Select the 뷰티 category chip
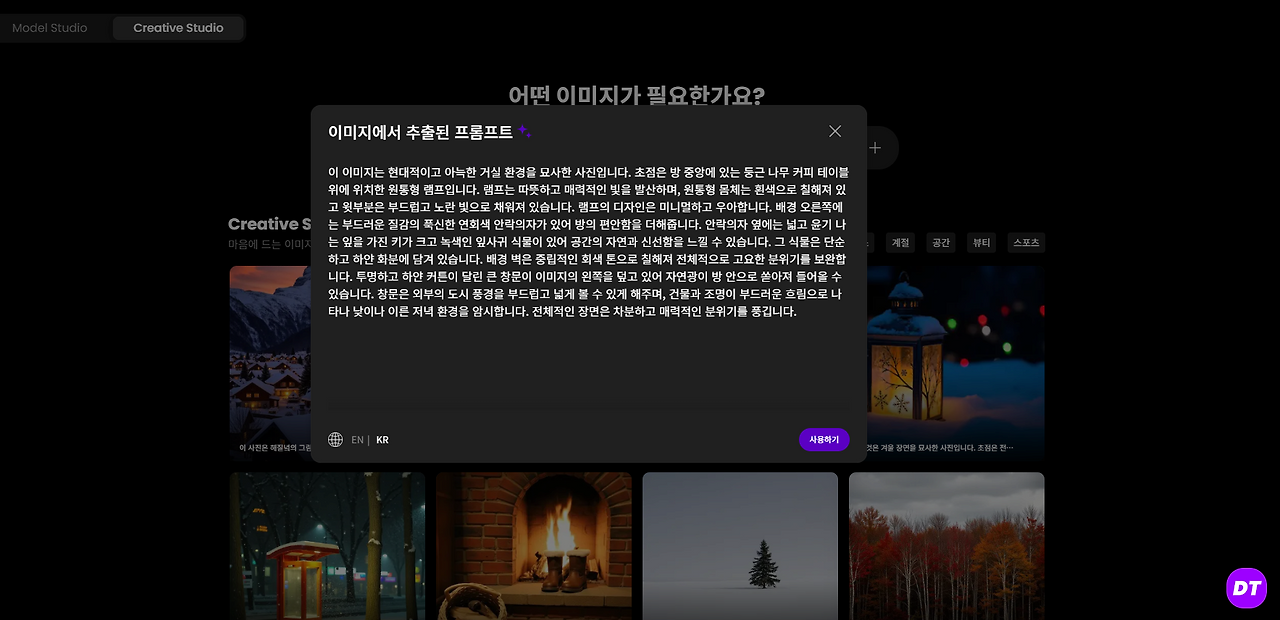1280x620 pixels. [x=980, y=242]
